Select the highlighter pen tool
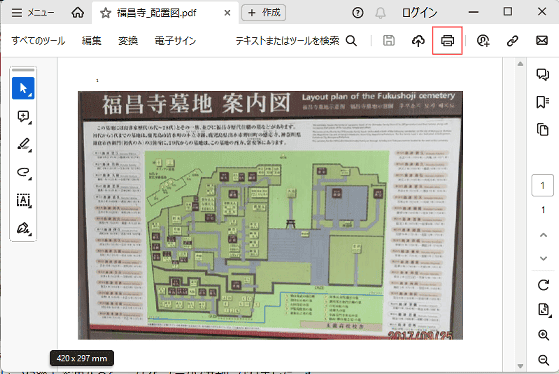Viewport: 559px width, 374px height. click(x=23, y=144)
